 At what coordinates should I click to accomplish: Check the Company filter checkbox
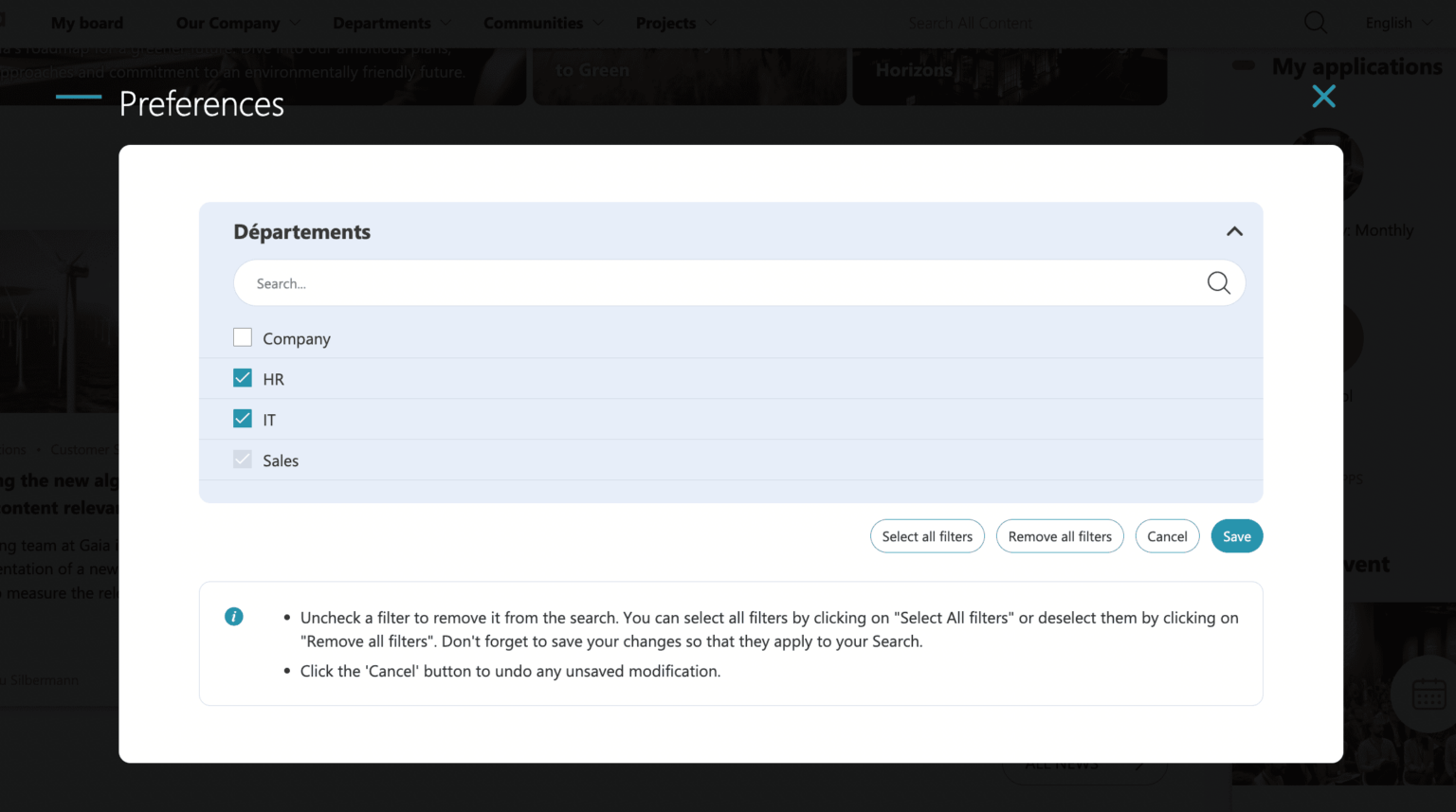coord(243,337)
